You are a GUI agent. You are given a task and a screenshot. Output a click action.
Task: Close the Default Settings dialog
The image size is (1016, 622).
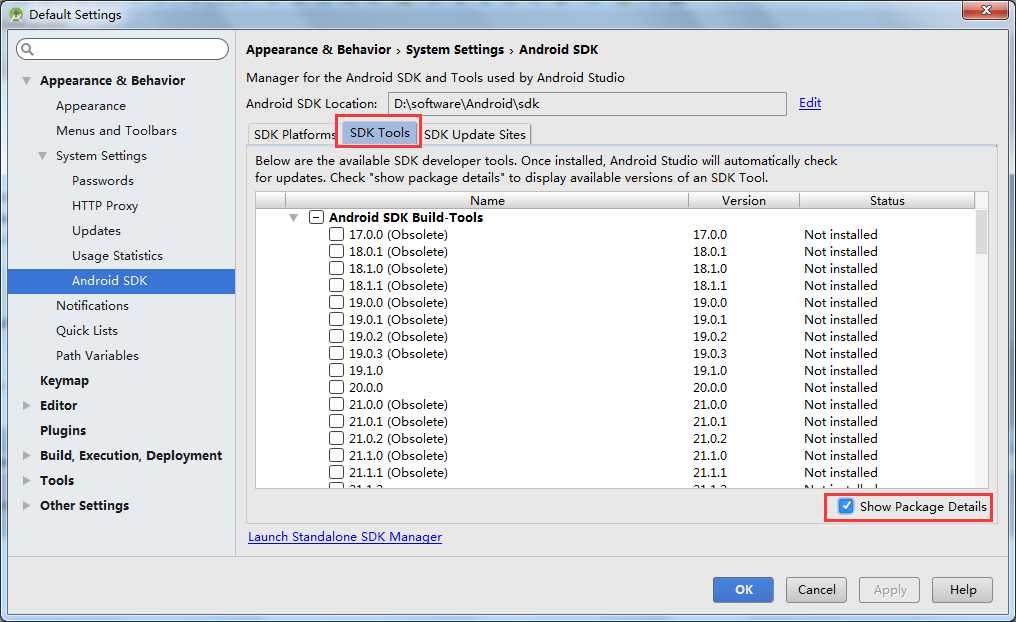(985, 10)
